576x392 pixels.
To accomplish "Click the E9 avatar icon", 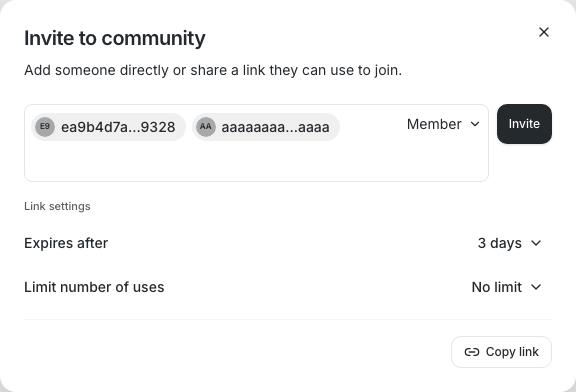I will pyautogui.click(x=45, y=127).
